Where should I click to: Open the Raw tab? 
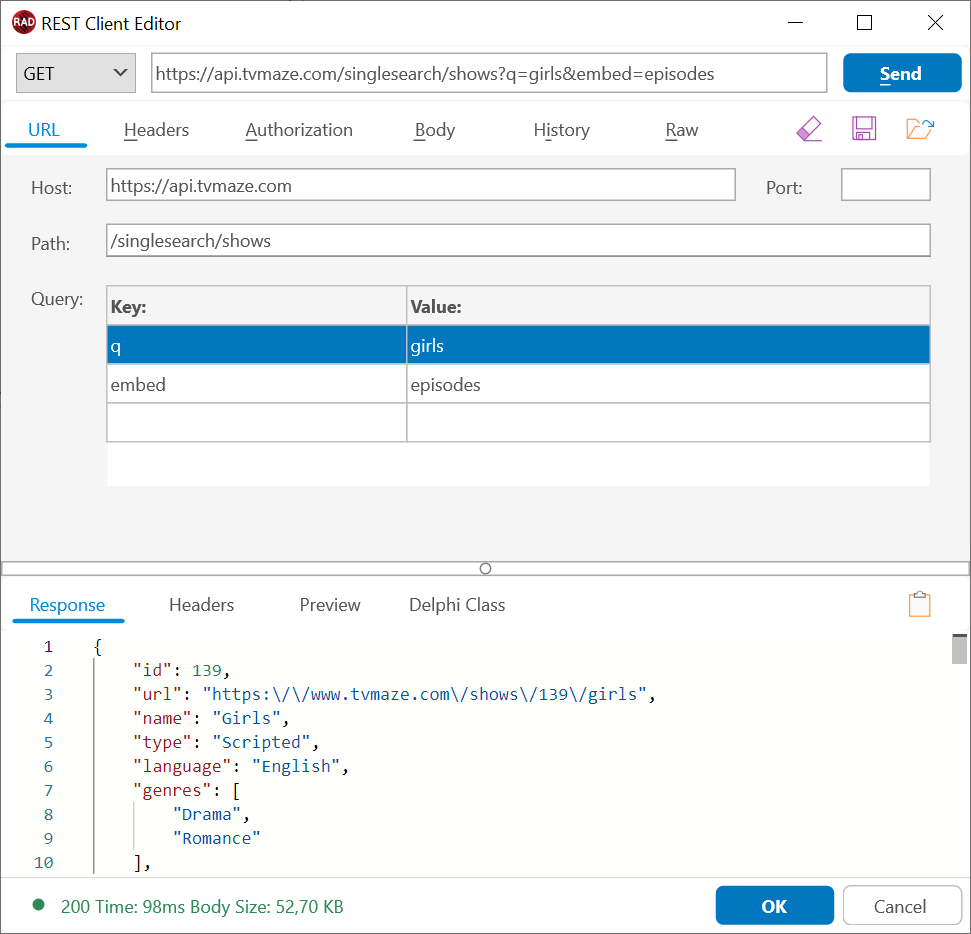[x=682, y=130]
